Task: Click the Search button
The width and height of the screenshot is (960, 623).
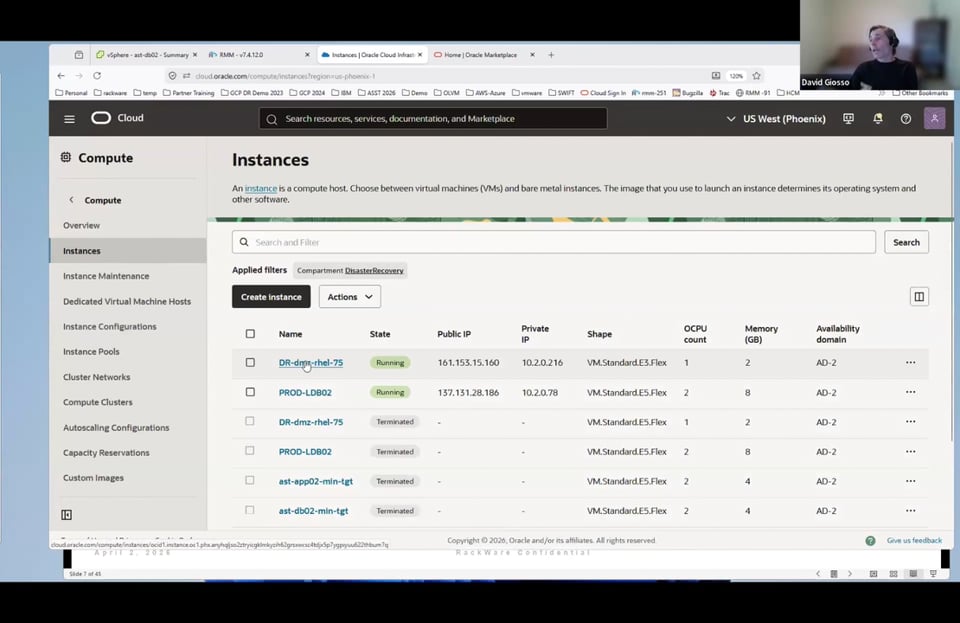Action: tap(906, 242)
